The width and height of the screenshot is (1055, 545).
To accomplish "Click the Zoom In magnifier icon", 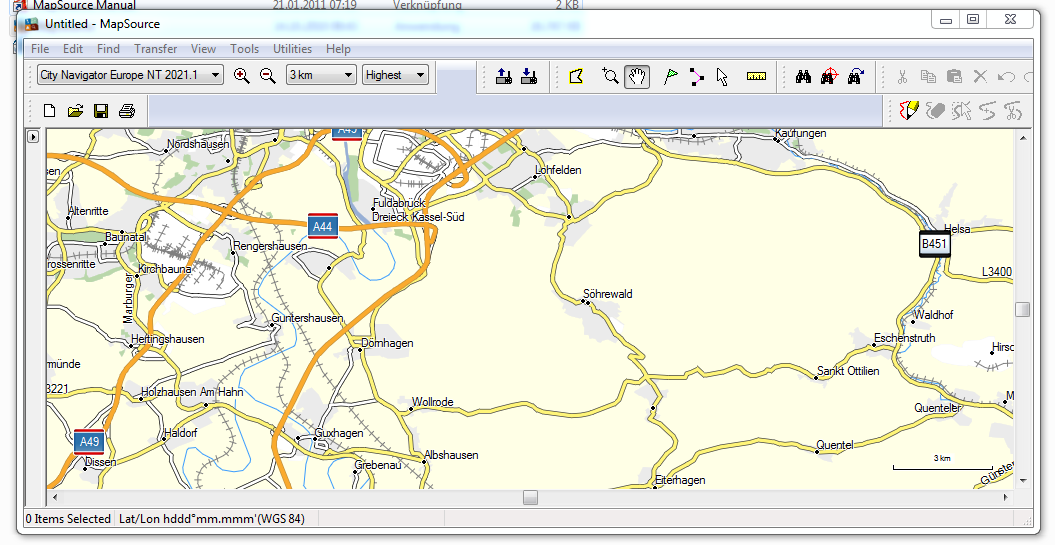I will pyautogui.click(x=241, y=75).
